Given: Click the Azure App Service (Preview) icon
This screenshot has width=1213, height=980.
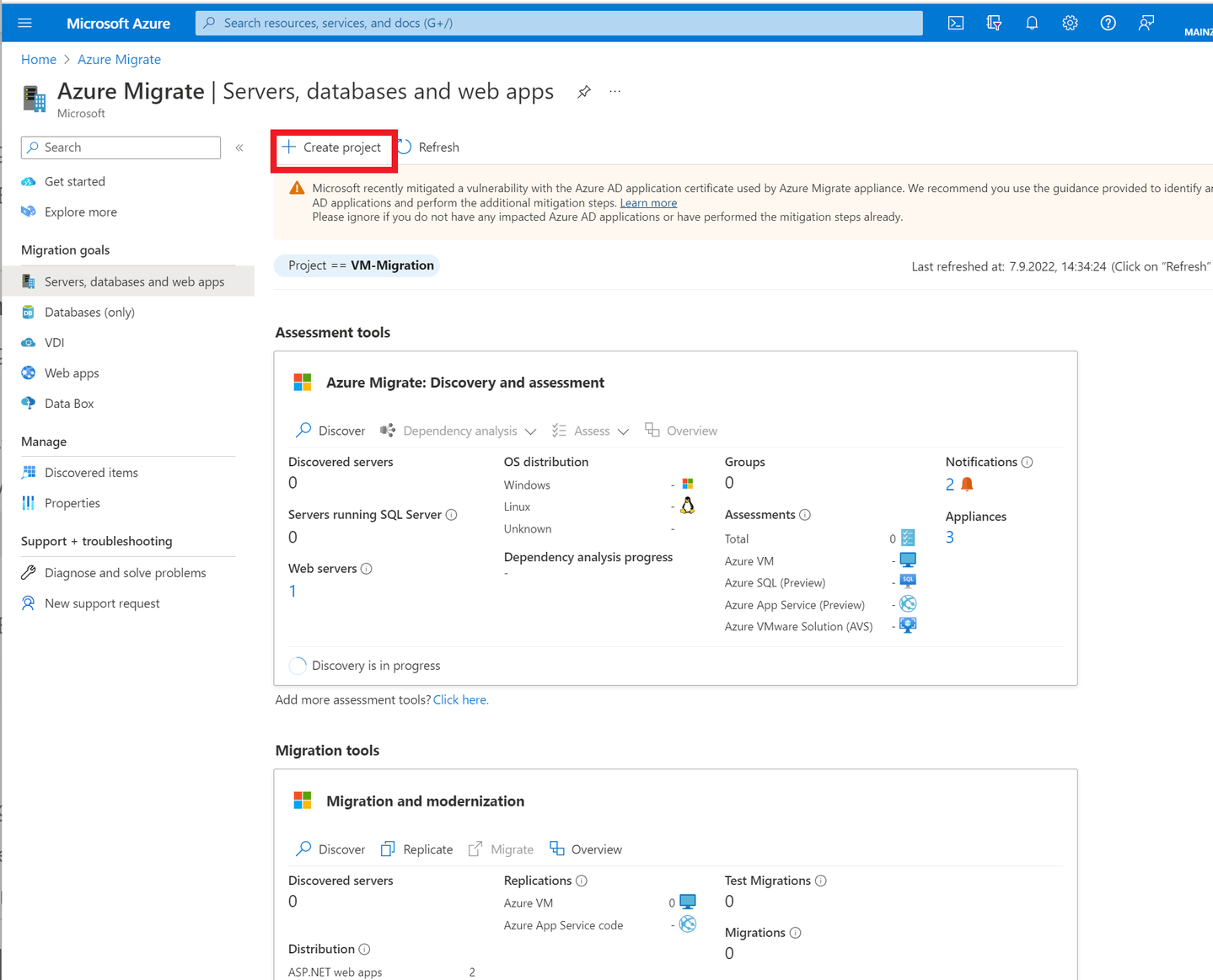Looking at the screenshot, I should tap(908, 603).
